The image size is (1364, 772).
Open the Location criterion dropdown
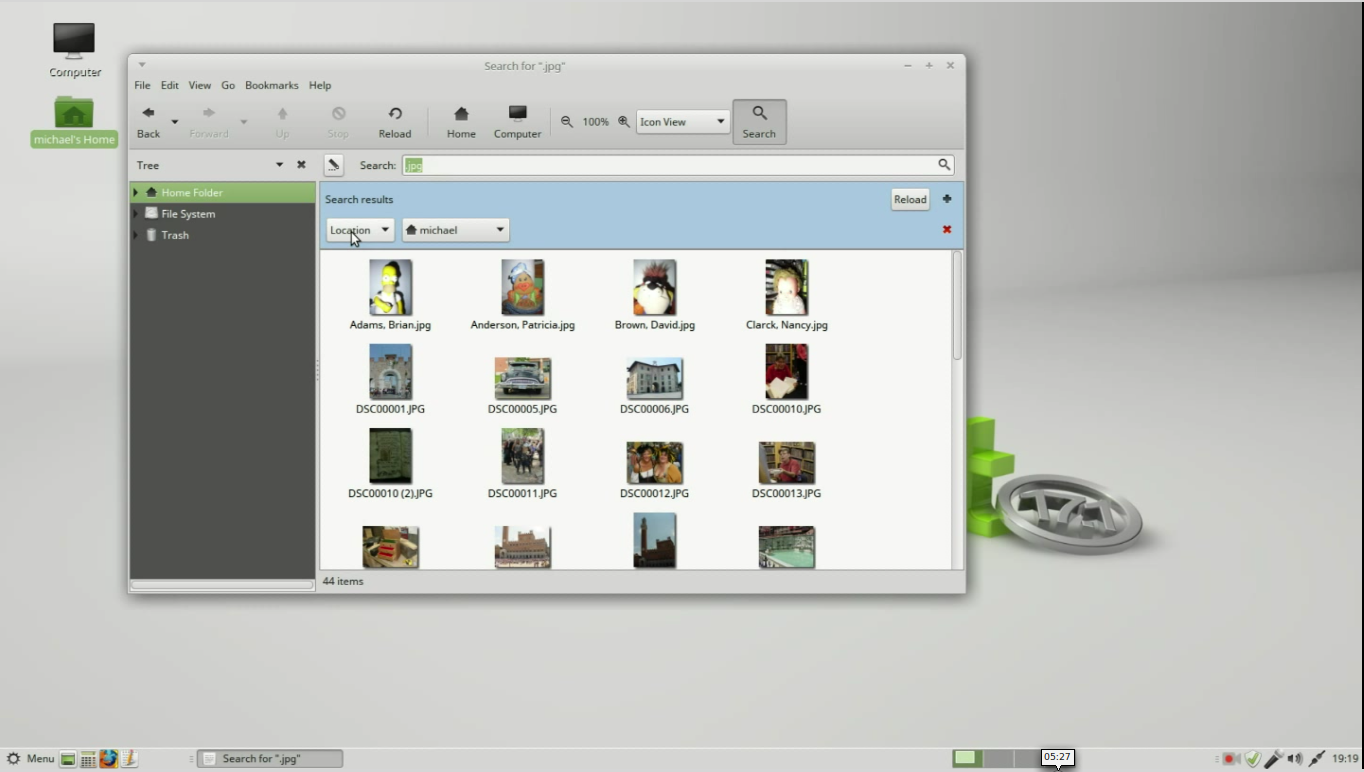click(360, 230)
